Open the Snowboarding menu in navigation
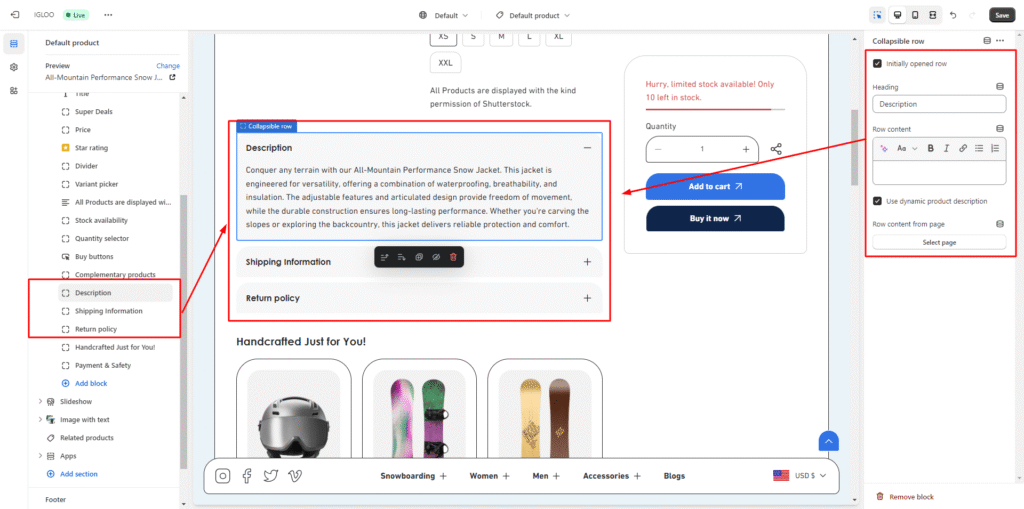The image size is (1024, 509). point(413,476)
